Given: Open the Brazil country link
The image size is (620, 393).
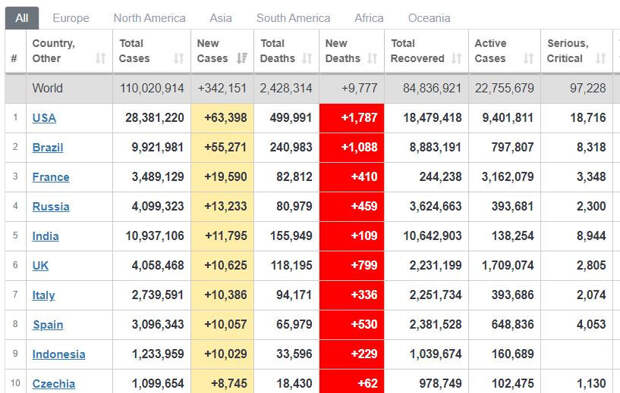Looking at the screenshot, I should 48,147.
